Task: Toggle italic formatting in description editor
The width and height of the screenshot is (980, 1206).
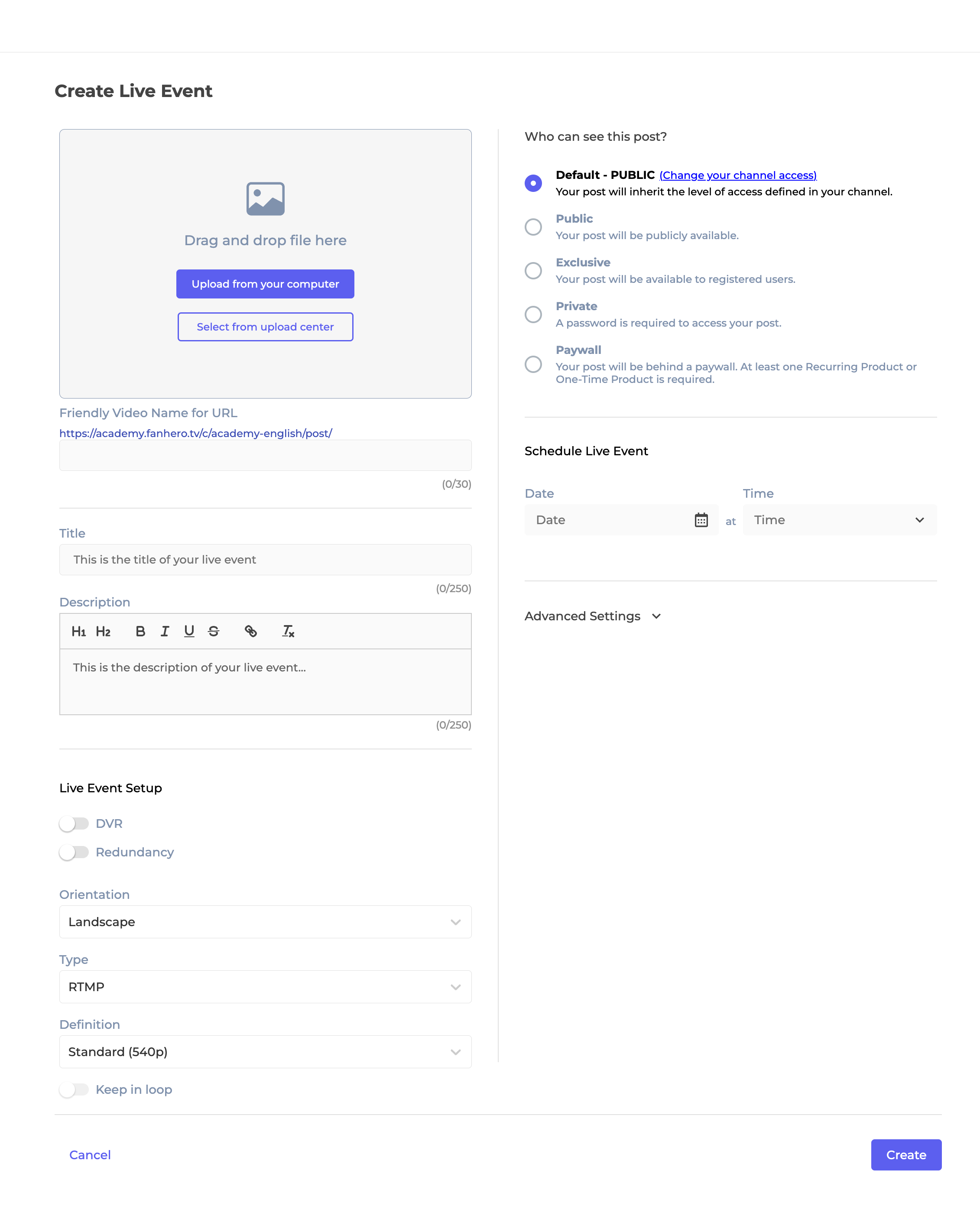Action: [165, 632]
